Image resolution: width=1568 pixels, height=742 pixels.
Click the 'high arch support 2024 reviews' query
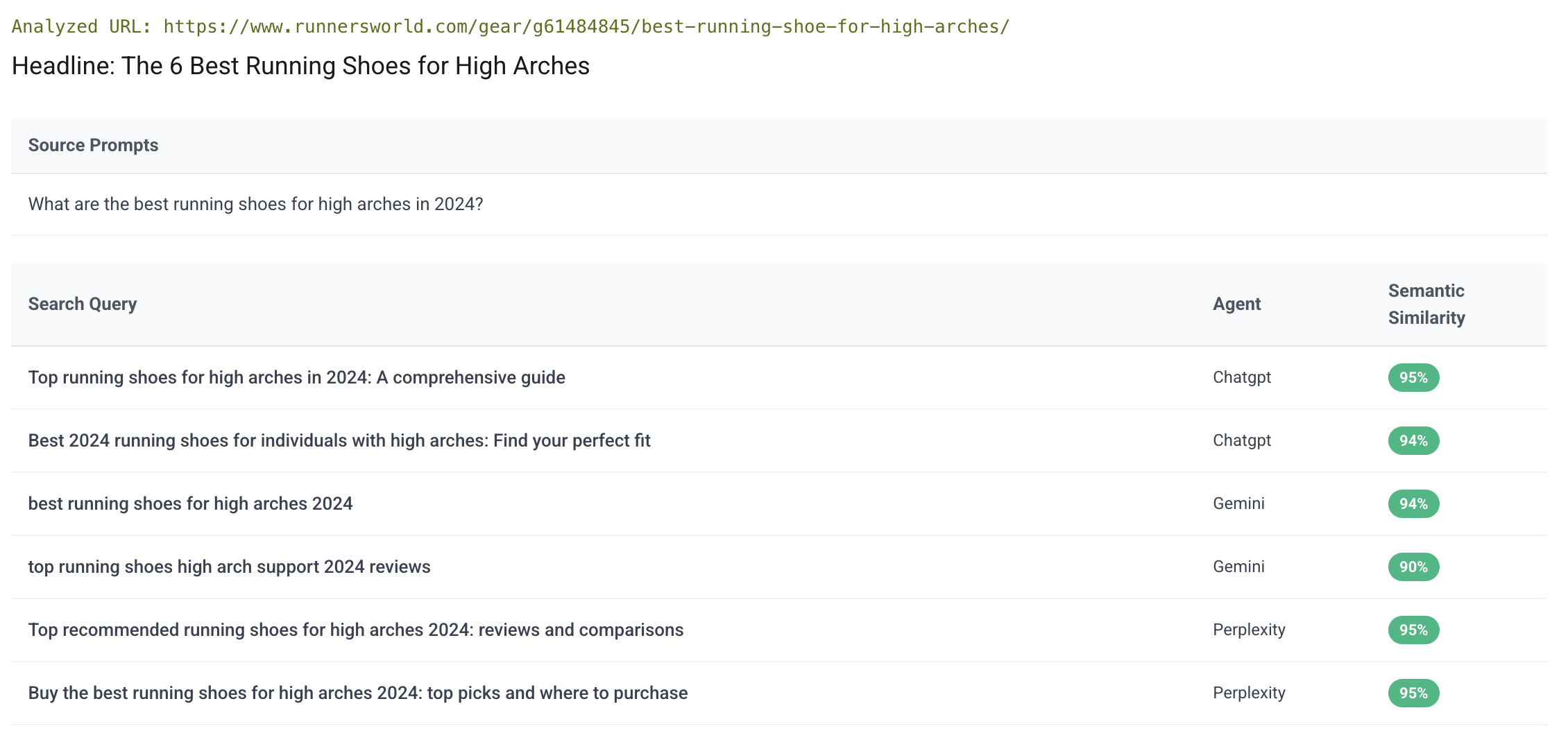(229, 567)
